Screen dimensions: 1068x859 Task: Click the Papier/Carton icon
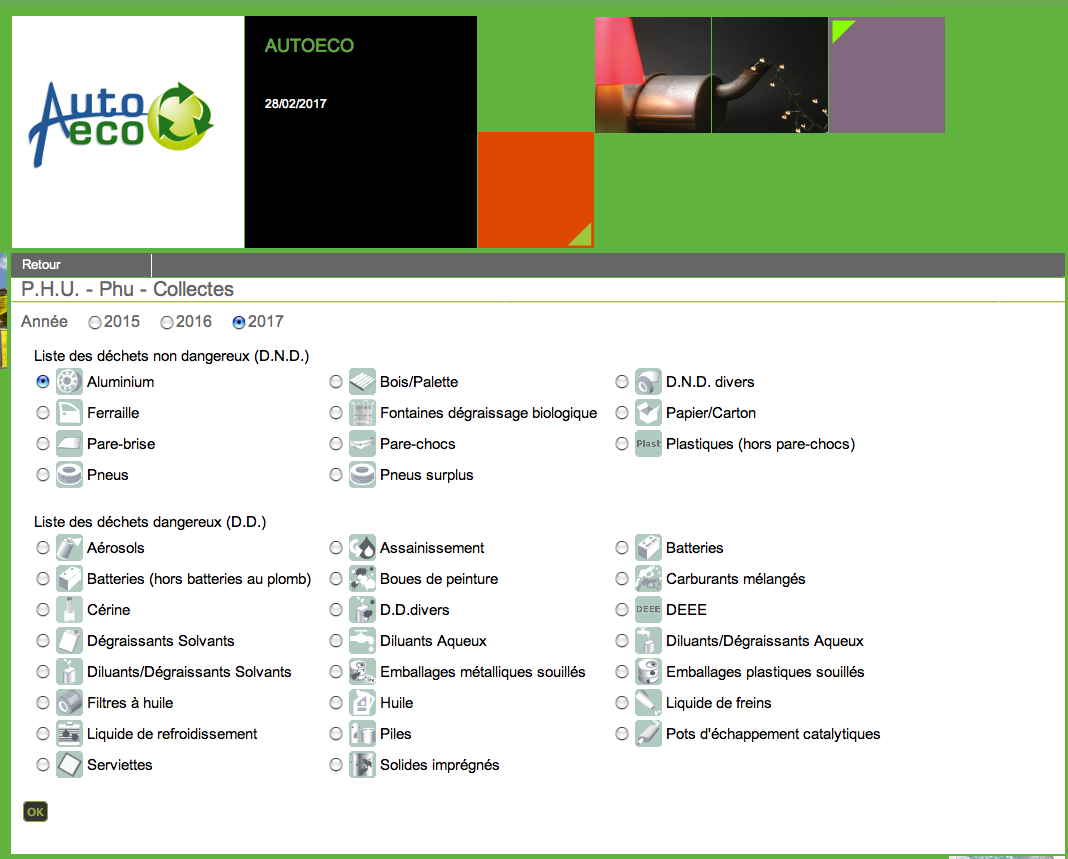coord(648,413)
